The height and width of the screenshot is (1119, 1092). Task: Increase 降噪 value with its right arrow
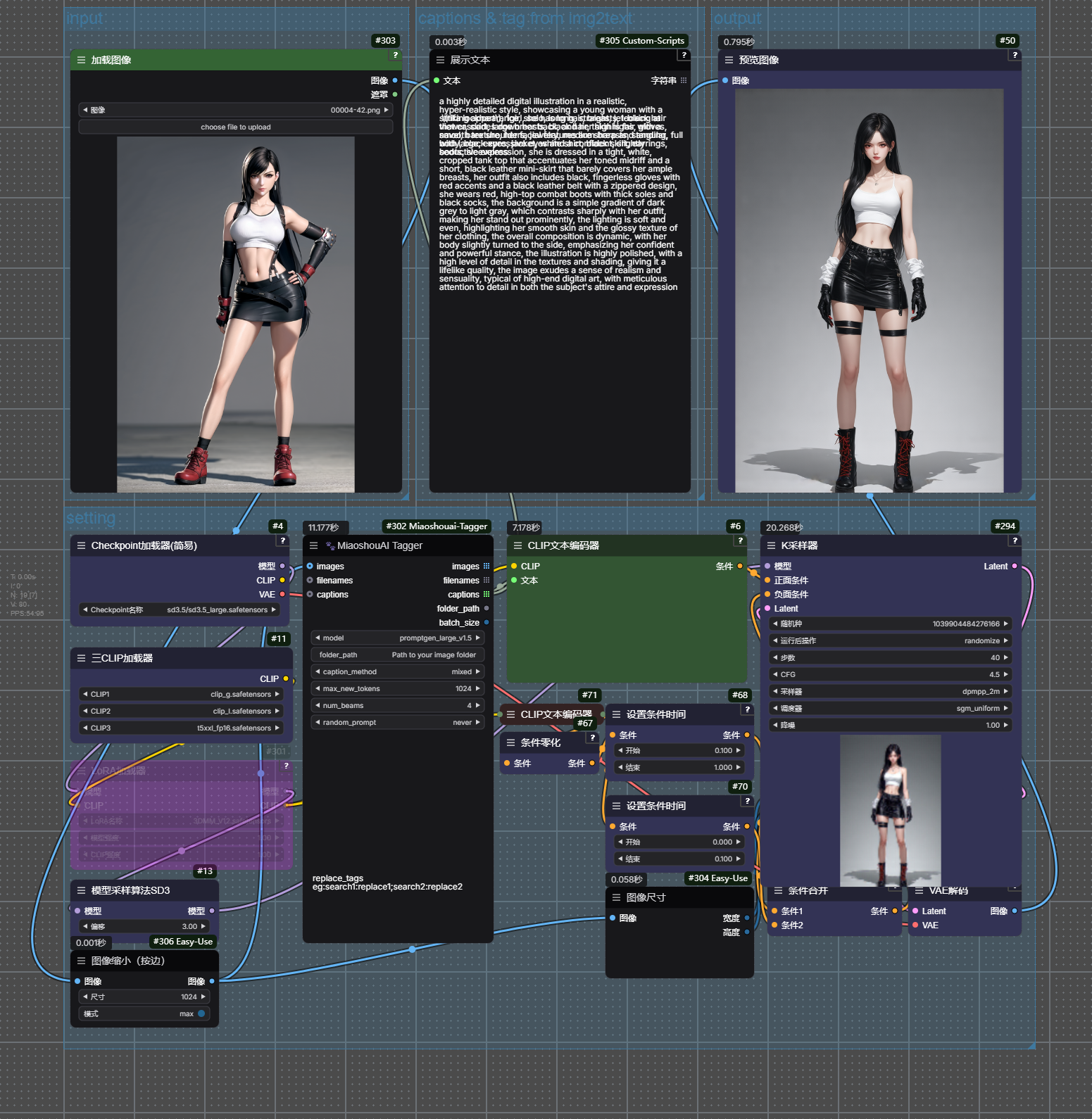click(1006, 726)
